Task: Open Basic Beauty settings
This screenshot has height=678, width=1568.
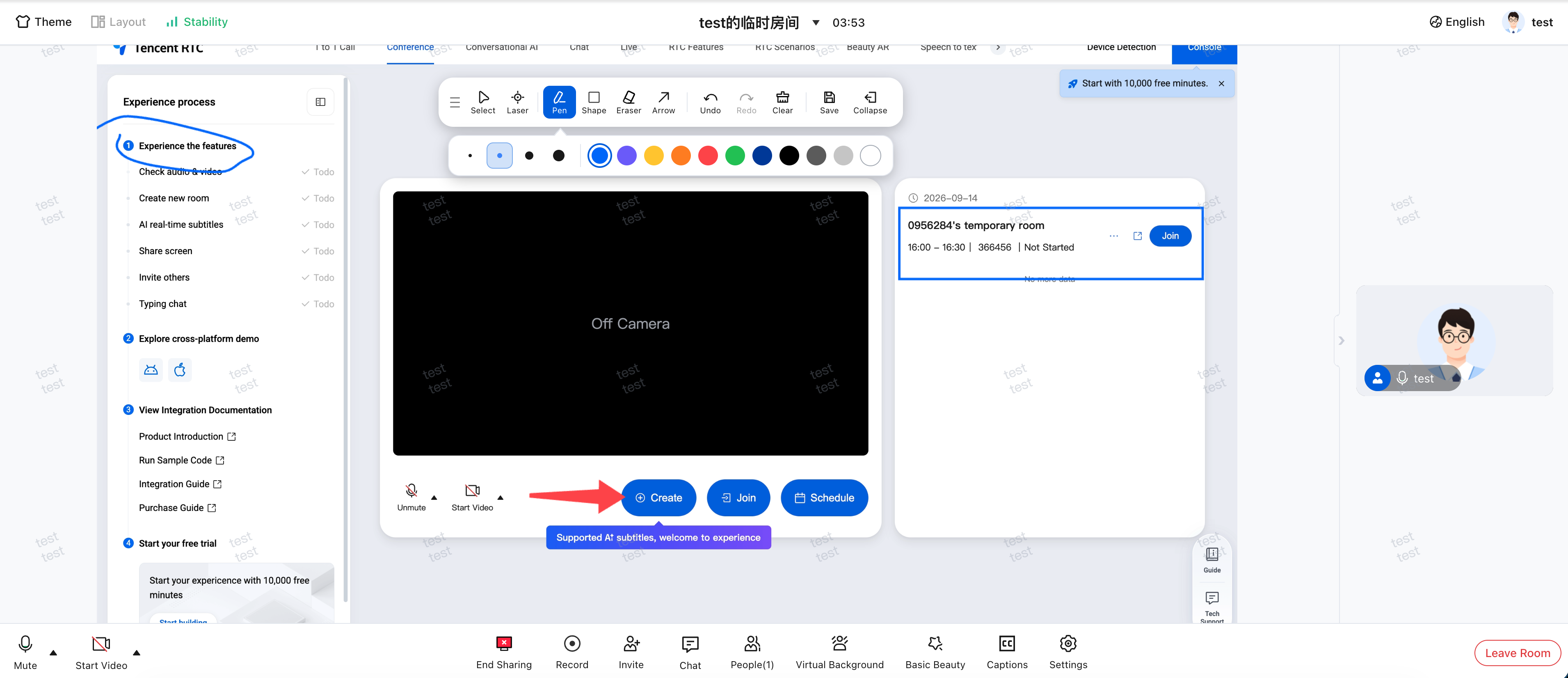Action: click(x=934, y=652)
